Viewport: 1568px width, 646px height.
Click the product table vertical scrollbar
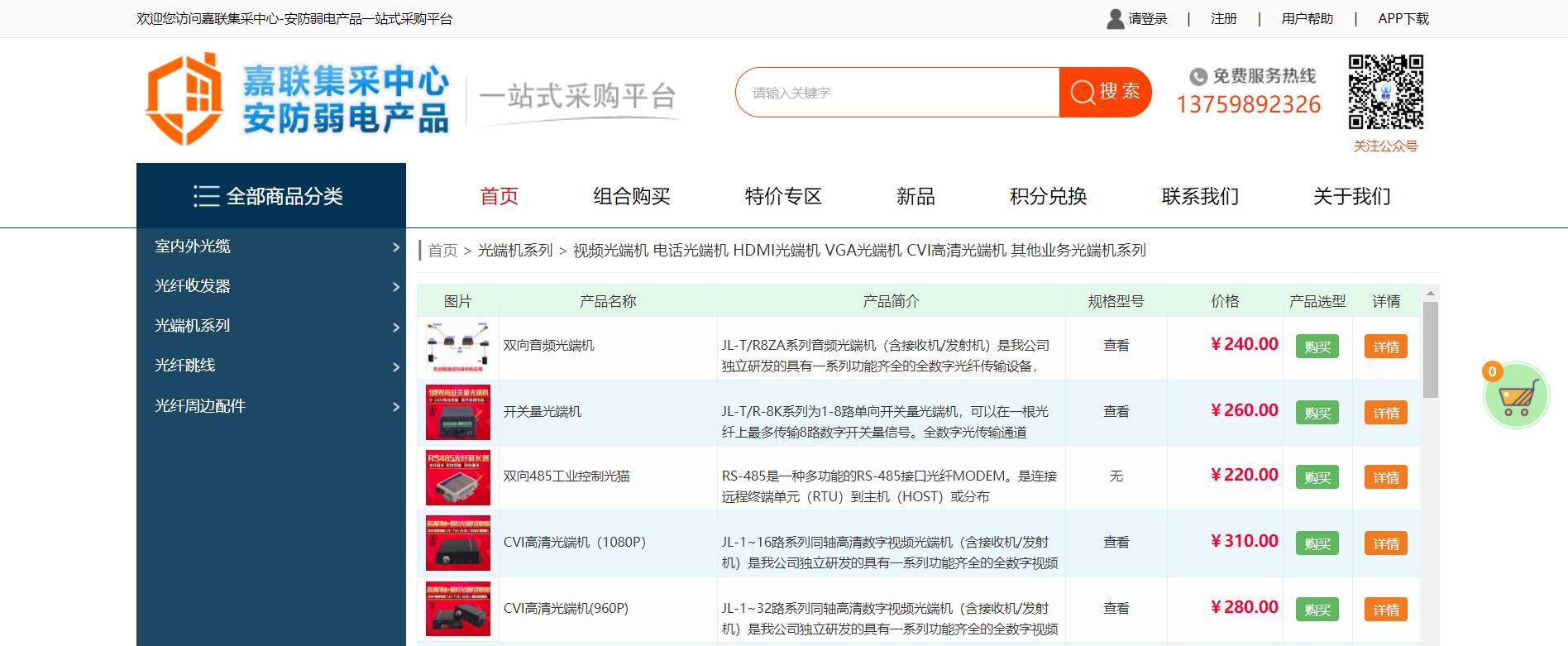coord(1430,350)
